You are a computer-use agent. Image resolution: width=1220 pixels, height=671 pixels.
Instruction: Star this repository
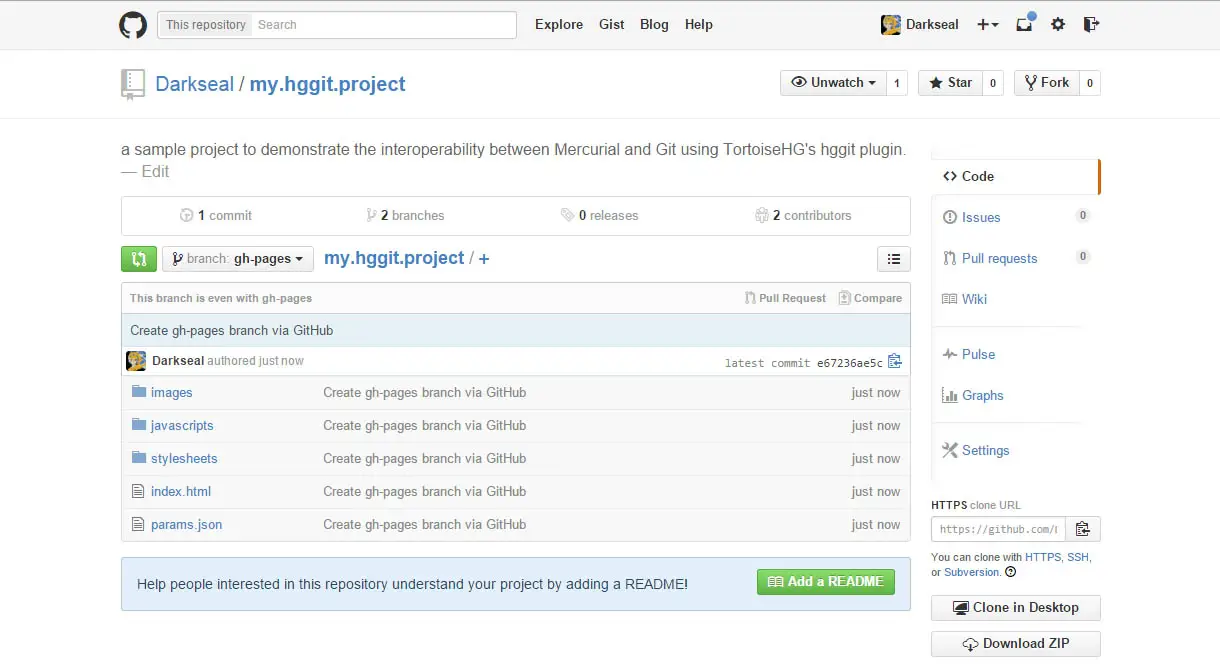[x=950, y=83]
